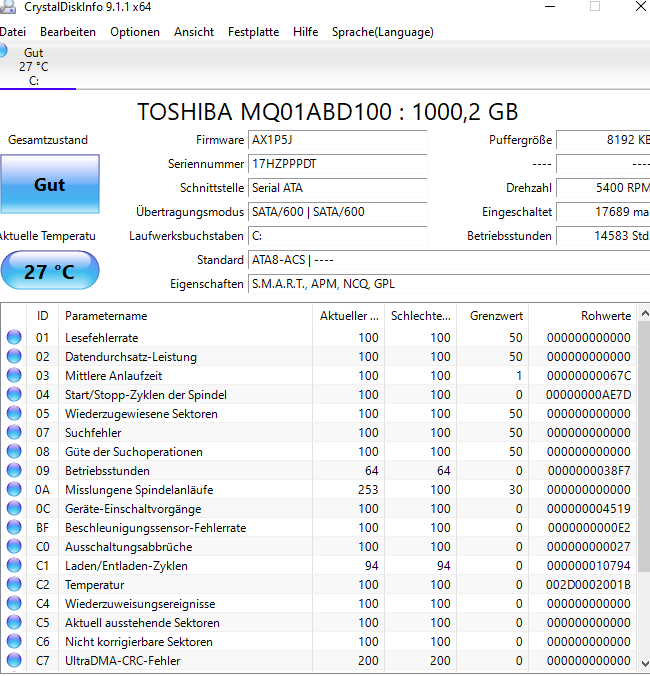This screenshot has height=676, width=650.
Task: Click the CrystalDiskInfo app icon in title bar
Action: click(8, 6)
